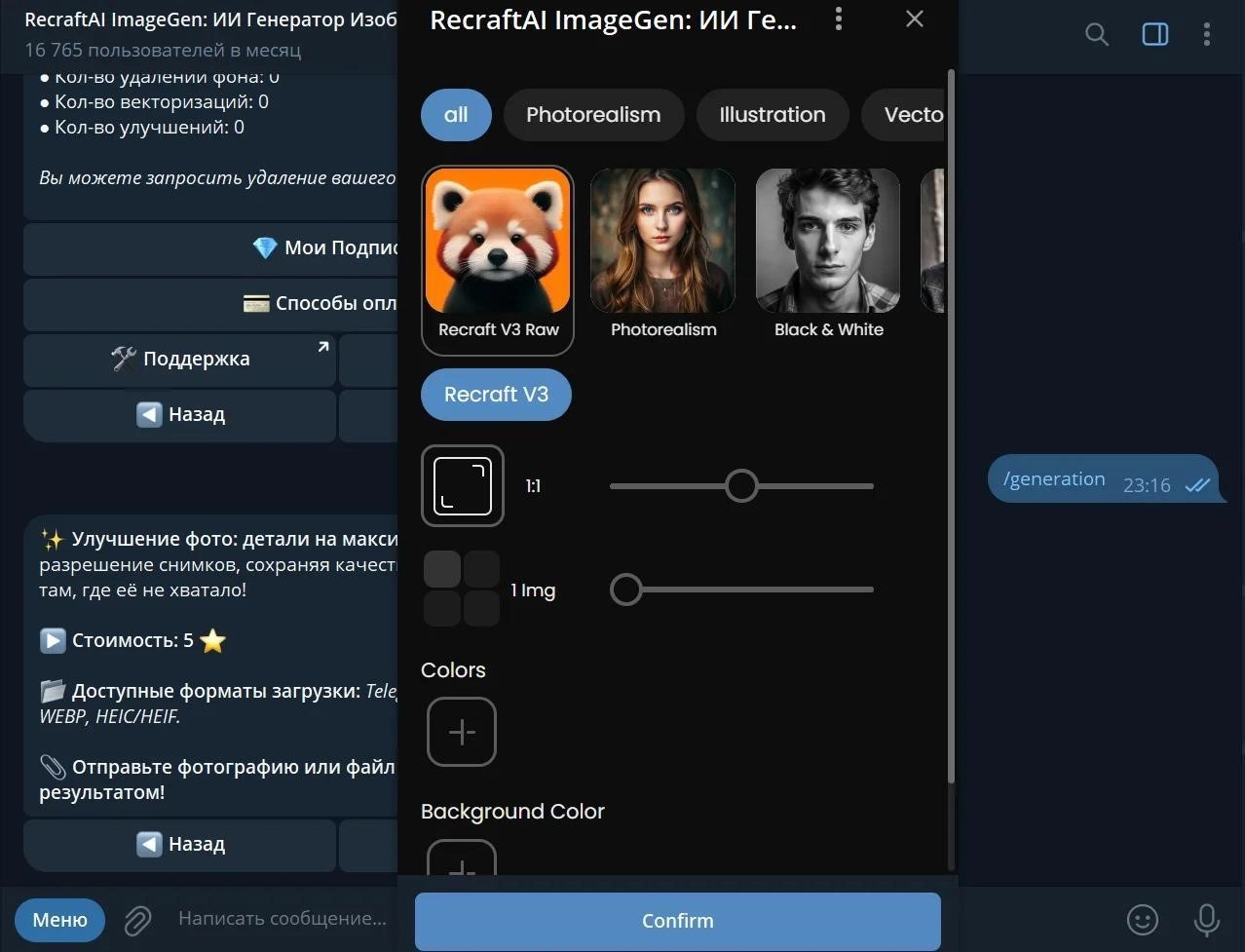
Task: Toggle the sidebar panel icon
Action: (x=1155, y=35)
